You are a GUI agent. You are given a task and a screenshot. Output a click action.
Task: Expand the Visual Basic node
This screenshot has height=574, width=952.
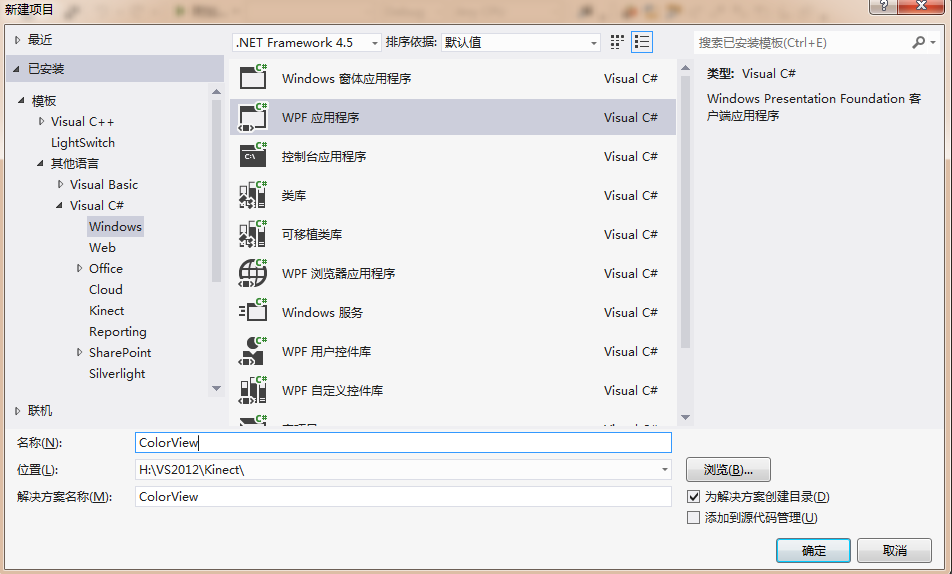pos(60,184)
